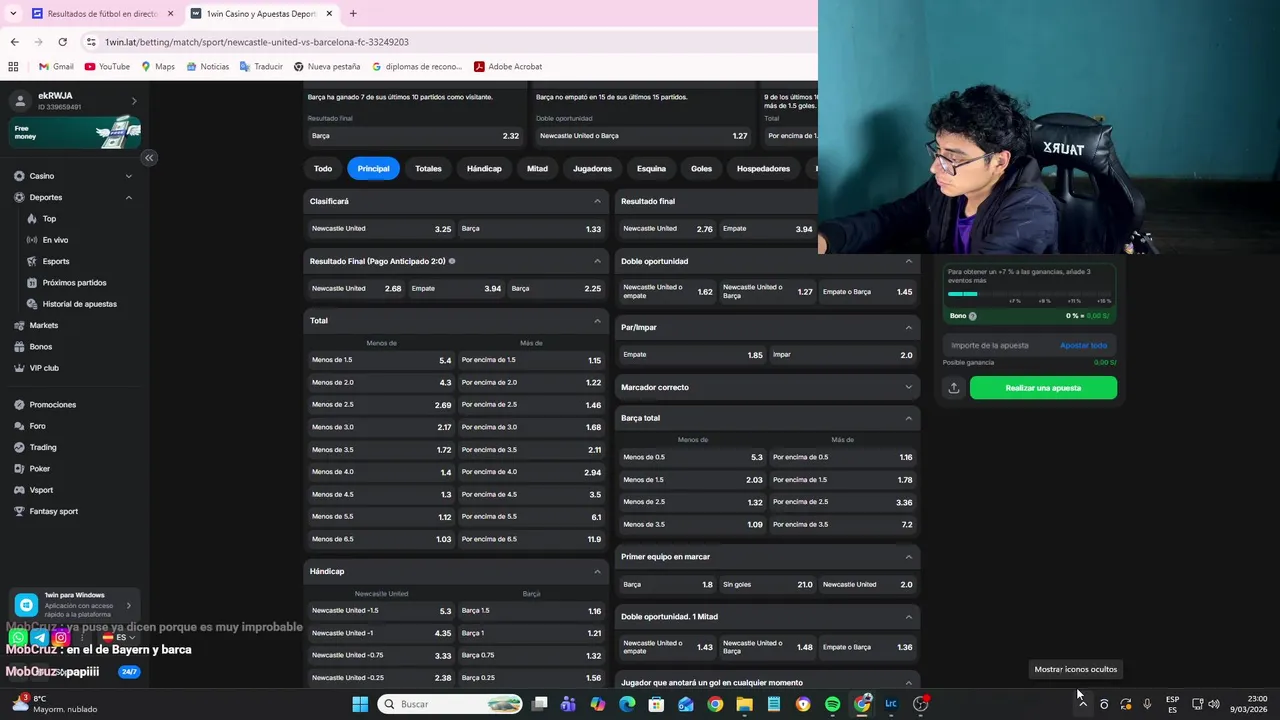Screen dimensions: 1280x720
Task: Collapse the Clasificará market panel
Action: point(597,201)
